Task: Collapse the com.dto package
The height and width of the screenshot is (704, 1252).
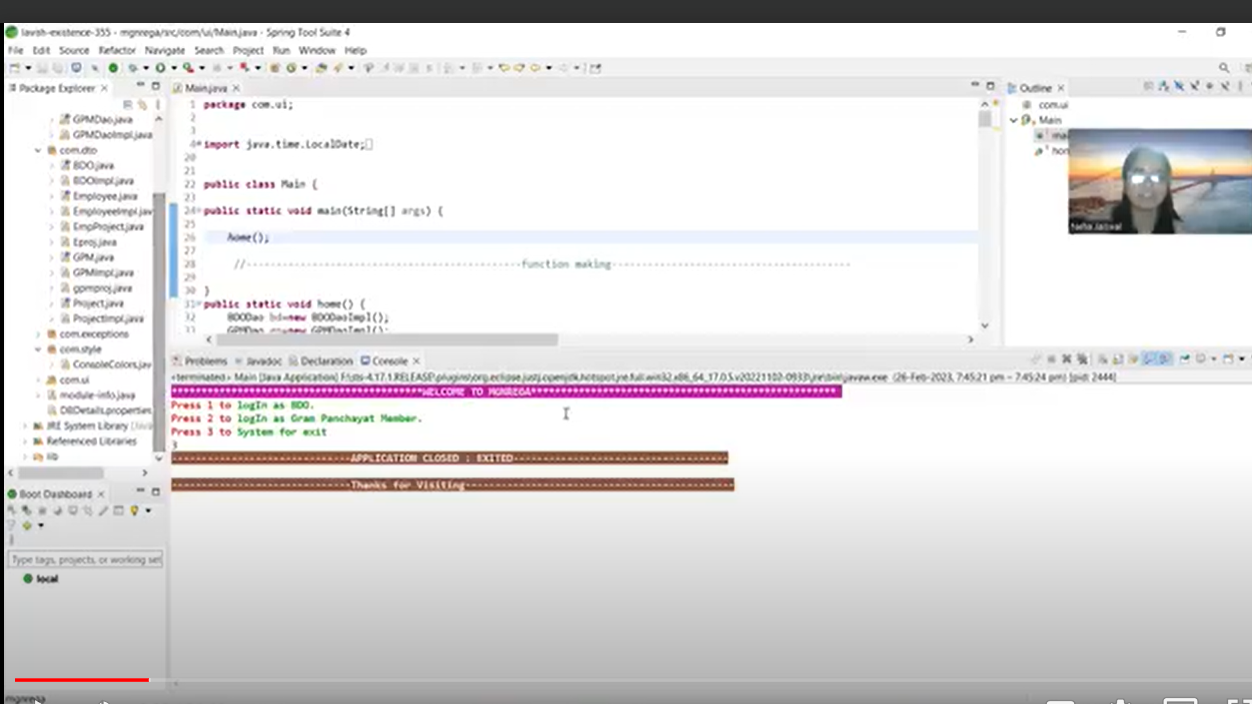Action: [39, 150]
